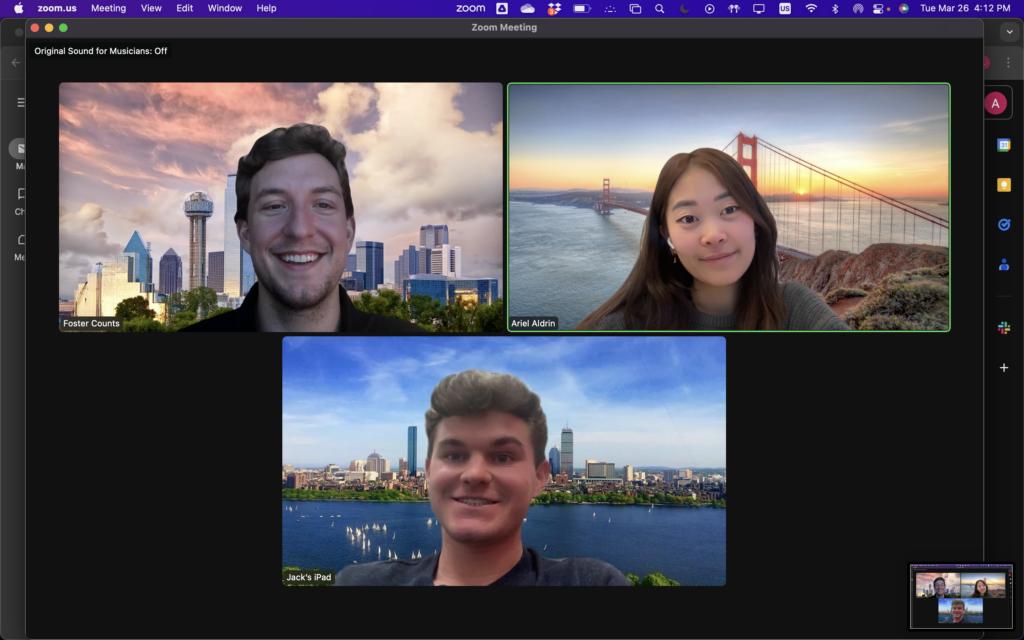Click the Slack add-on icon
1024x640 pixels.
1003,328
